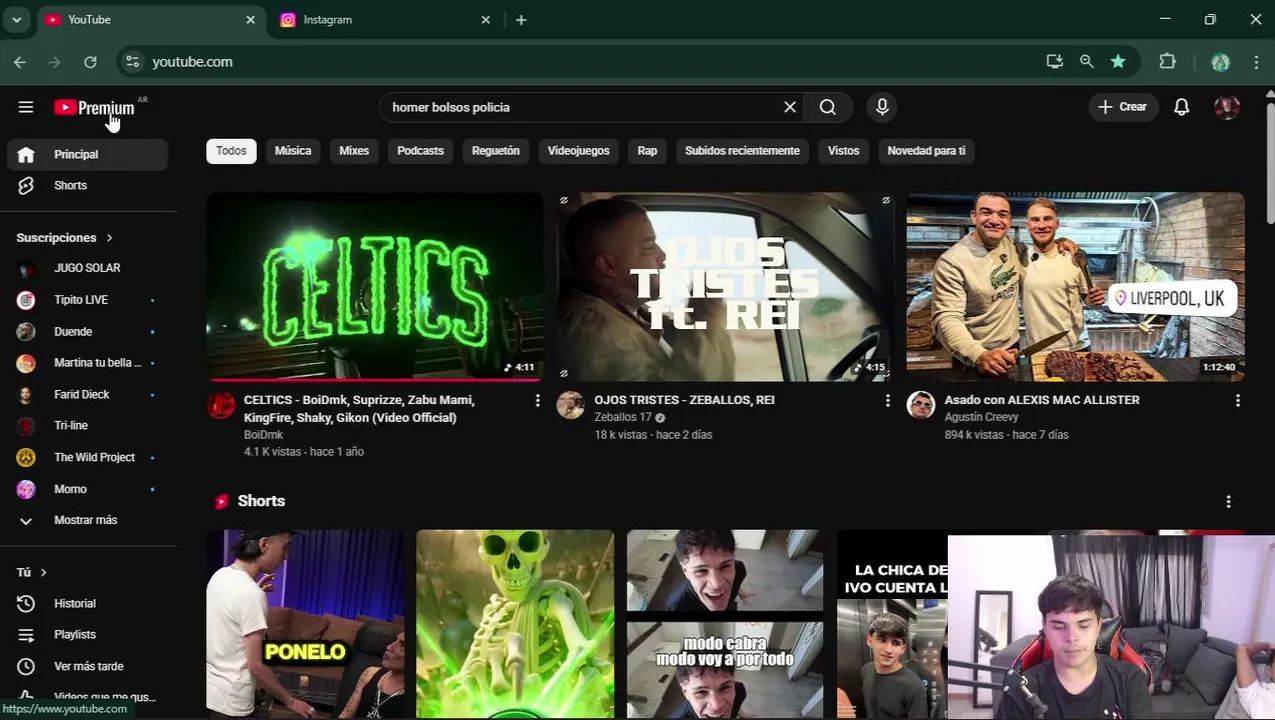Open Farid Dieck subscription channel

(x=88, y=394)
